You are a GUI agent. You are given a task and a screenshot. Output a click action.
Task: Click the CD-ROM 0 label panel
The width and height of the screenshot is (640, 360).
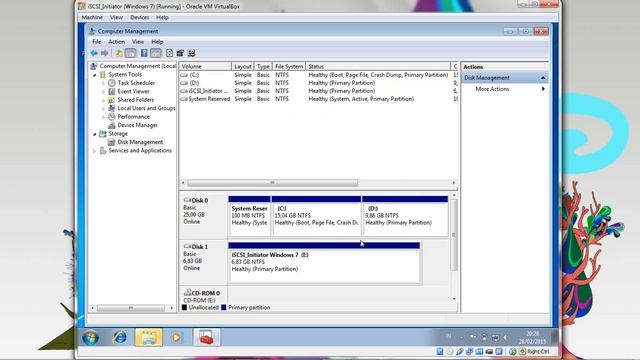point(203,296)
